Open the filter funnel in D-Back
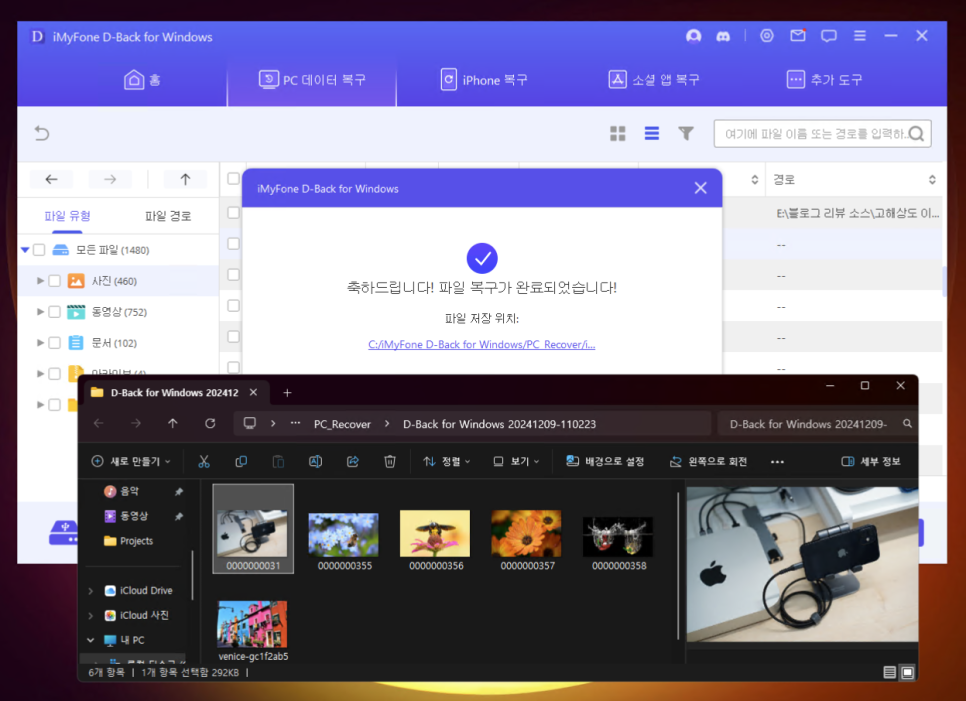The height and width of the screenshot is (701, 966). click(686, 133)
